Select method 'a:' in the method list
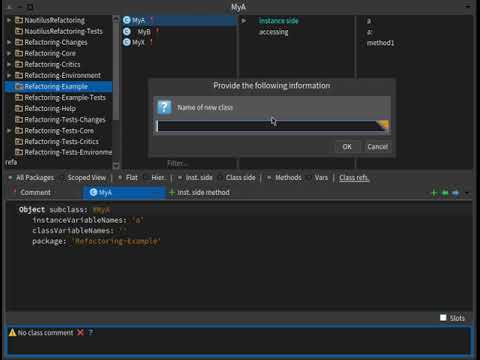The width and height of the screenshot is (480, 360). (369, 32)
